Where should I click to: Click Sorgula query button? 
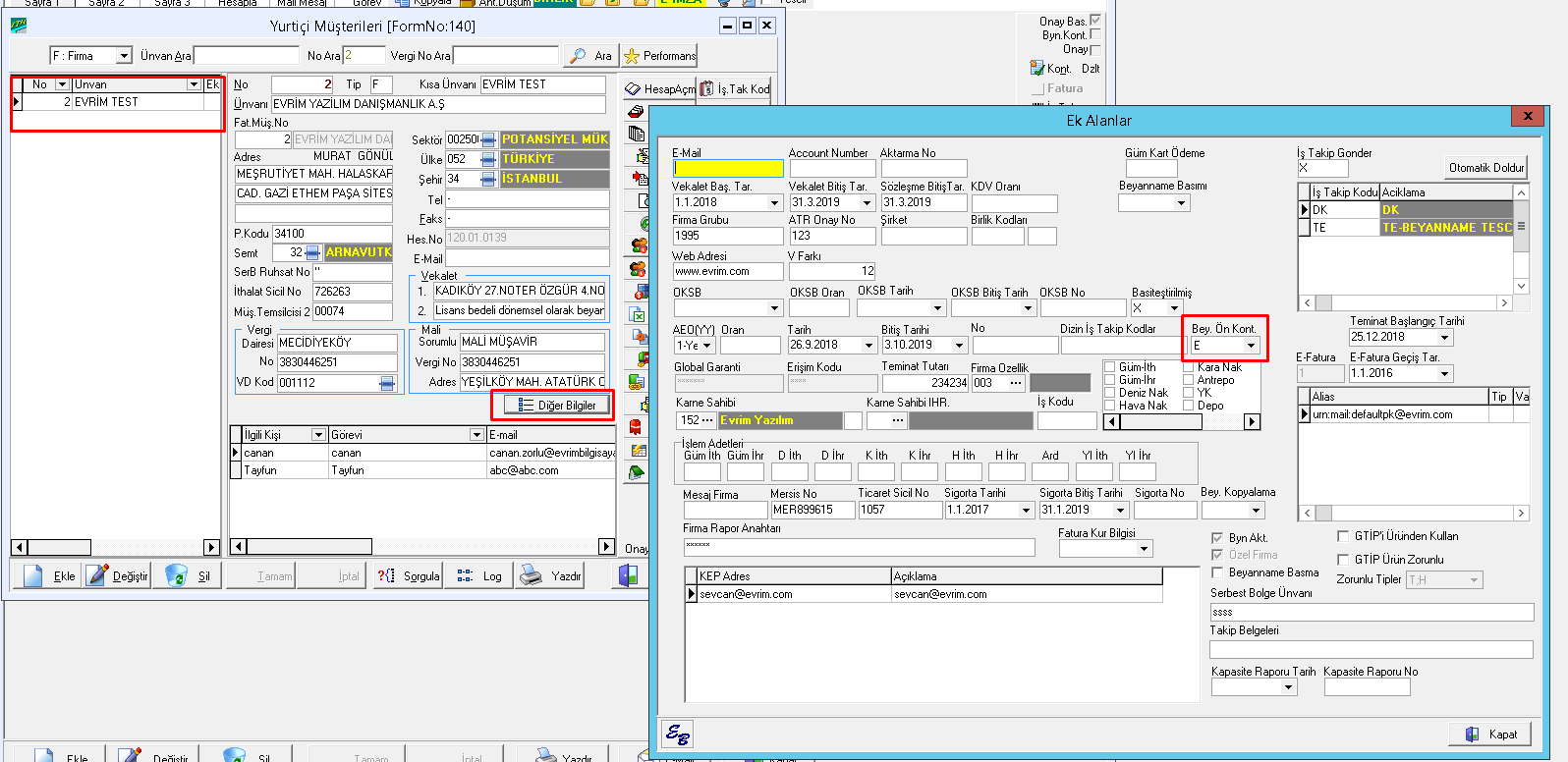click(x=408, y=575)
